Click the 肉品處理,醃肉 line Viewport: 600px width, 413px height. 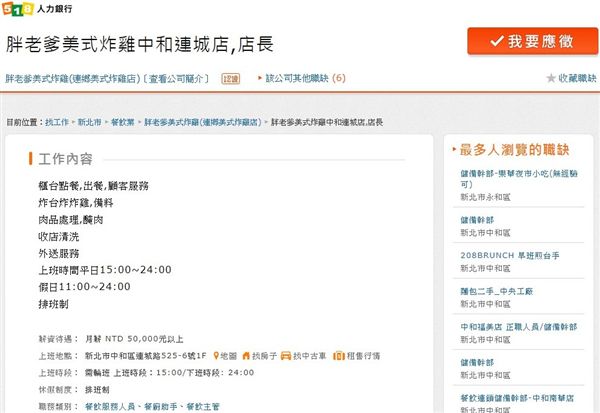(x=71, y=220)
